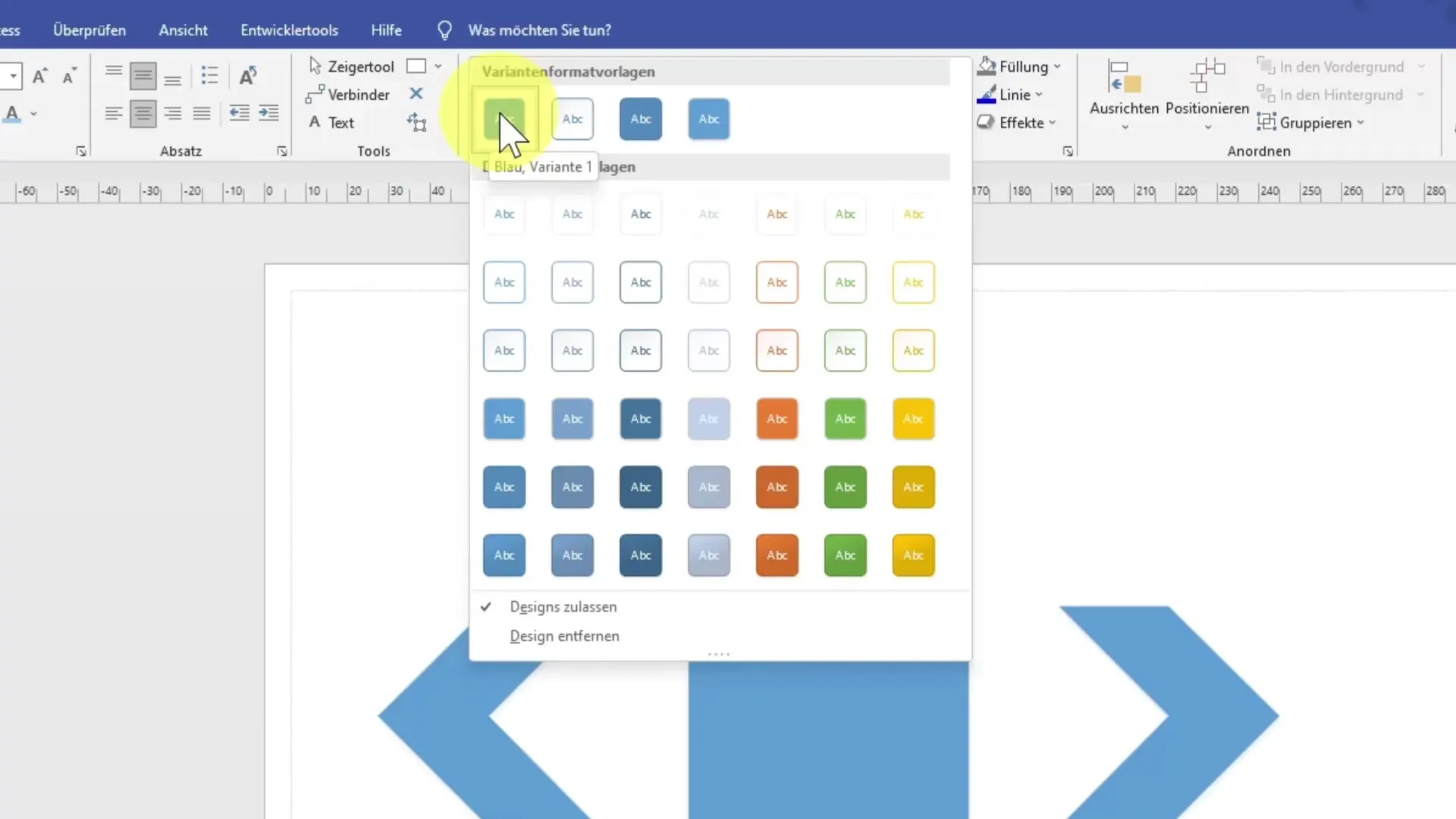
Task: Click the increase indent icon
Action: tap(268, 114)
